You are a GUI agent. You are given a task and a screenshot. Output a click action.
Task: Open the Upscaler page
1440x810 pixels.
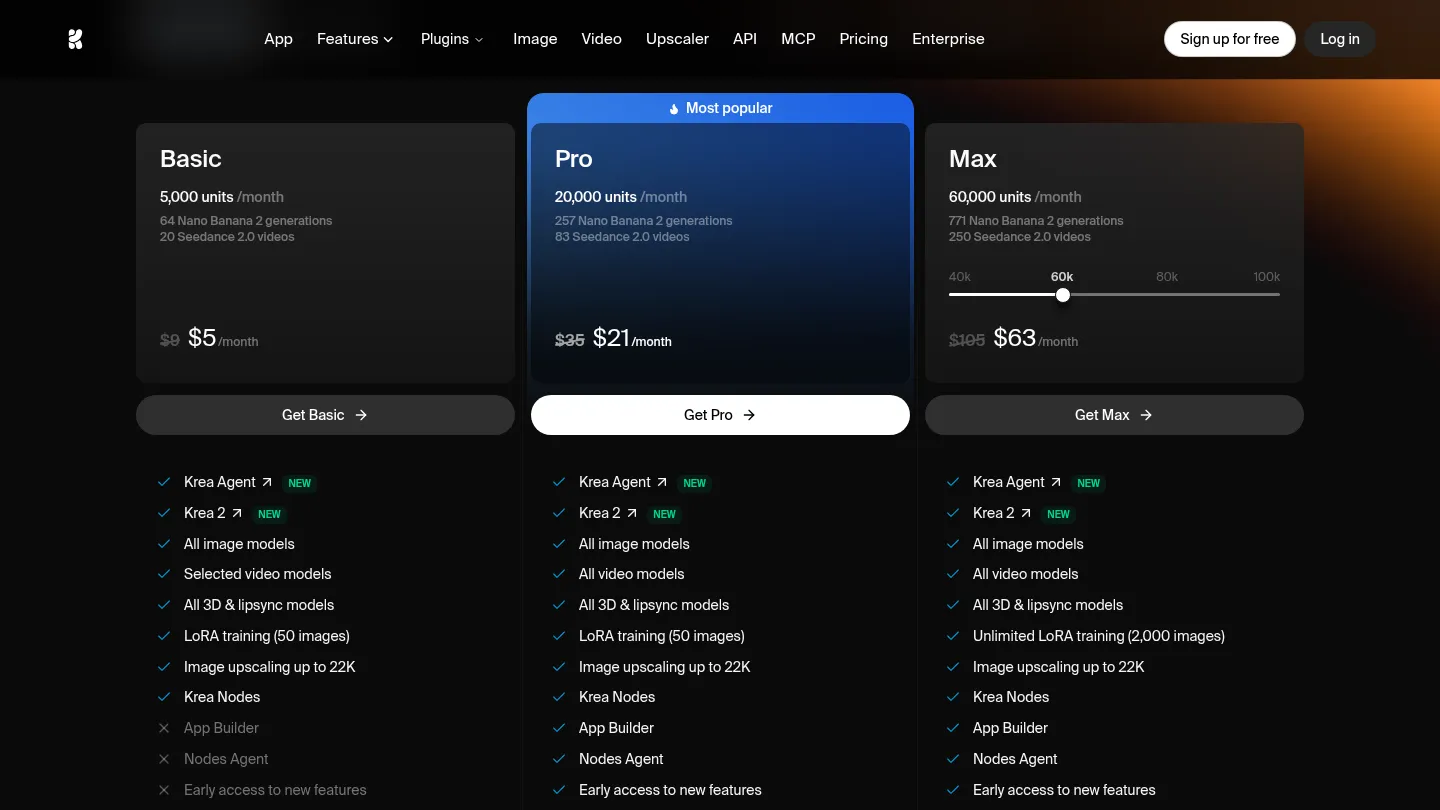pos(677,39)
